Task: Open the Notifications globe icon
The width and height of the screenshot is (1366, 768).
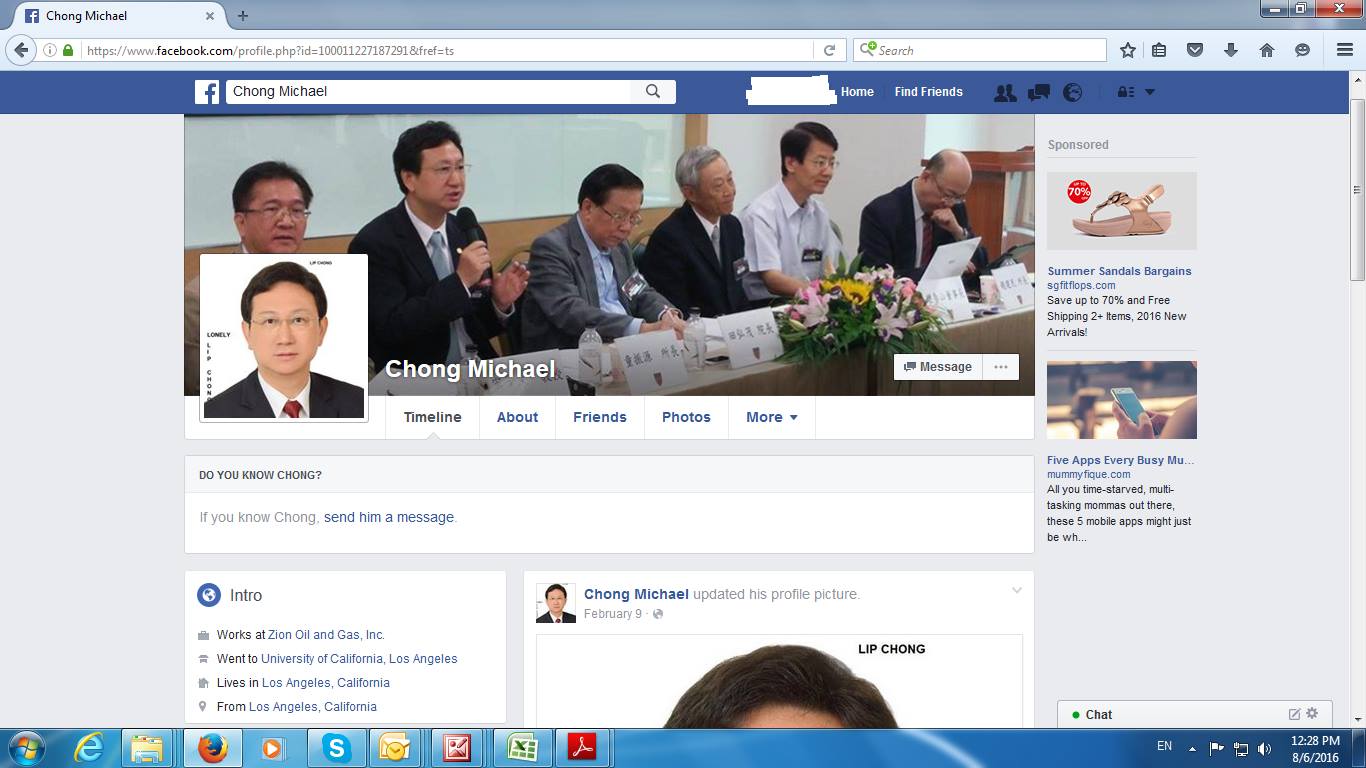Action: (x=1073, y=92)
